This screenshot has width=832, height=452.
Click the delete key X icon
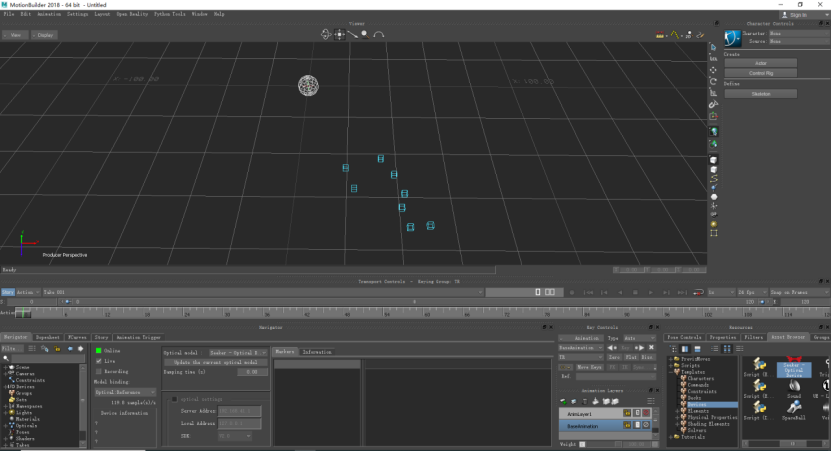651,348
